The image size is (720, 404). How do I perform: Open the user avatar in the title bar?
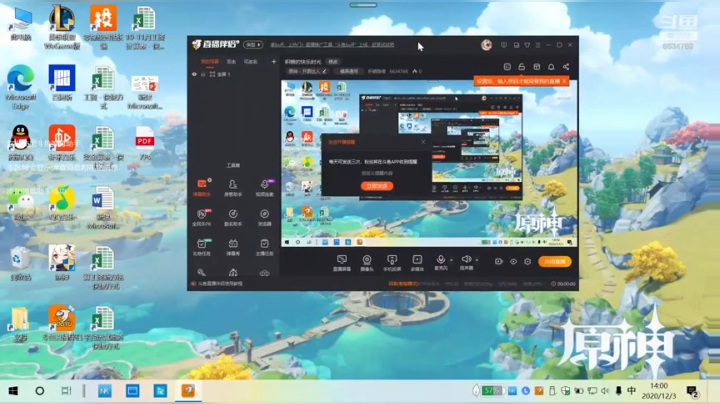click(x=486, y=45)
